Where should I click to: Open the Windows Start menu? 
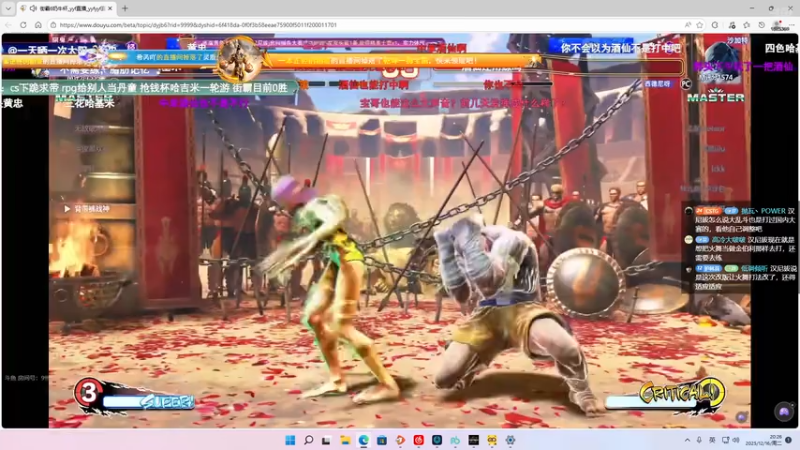[x=290, y=440]
